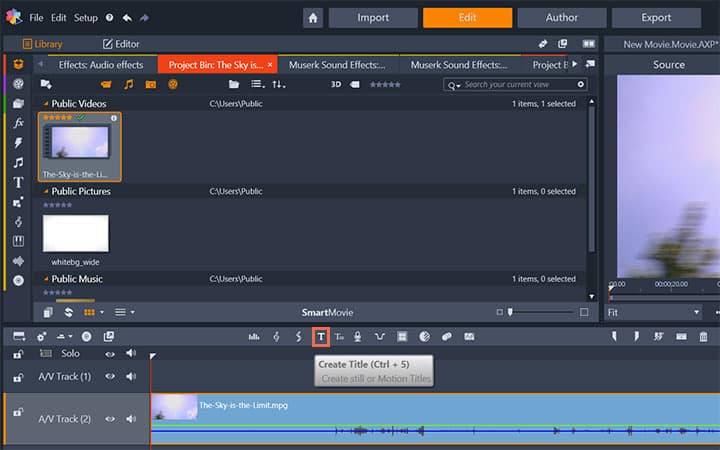Close the Project Bin: The Sky is tab
This screenshot has height=450, width=720.
(x=270, y=65)
